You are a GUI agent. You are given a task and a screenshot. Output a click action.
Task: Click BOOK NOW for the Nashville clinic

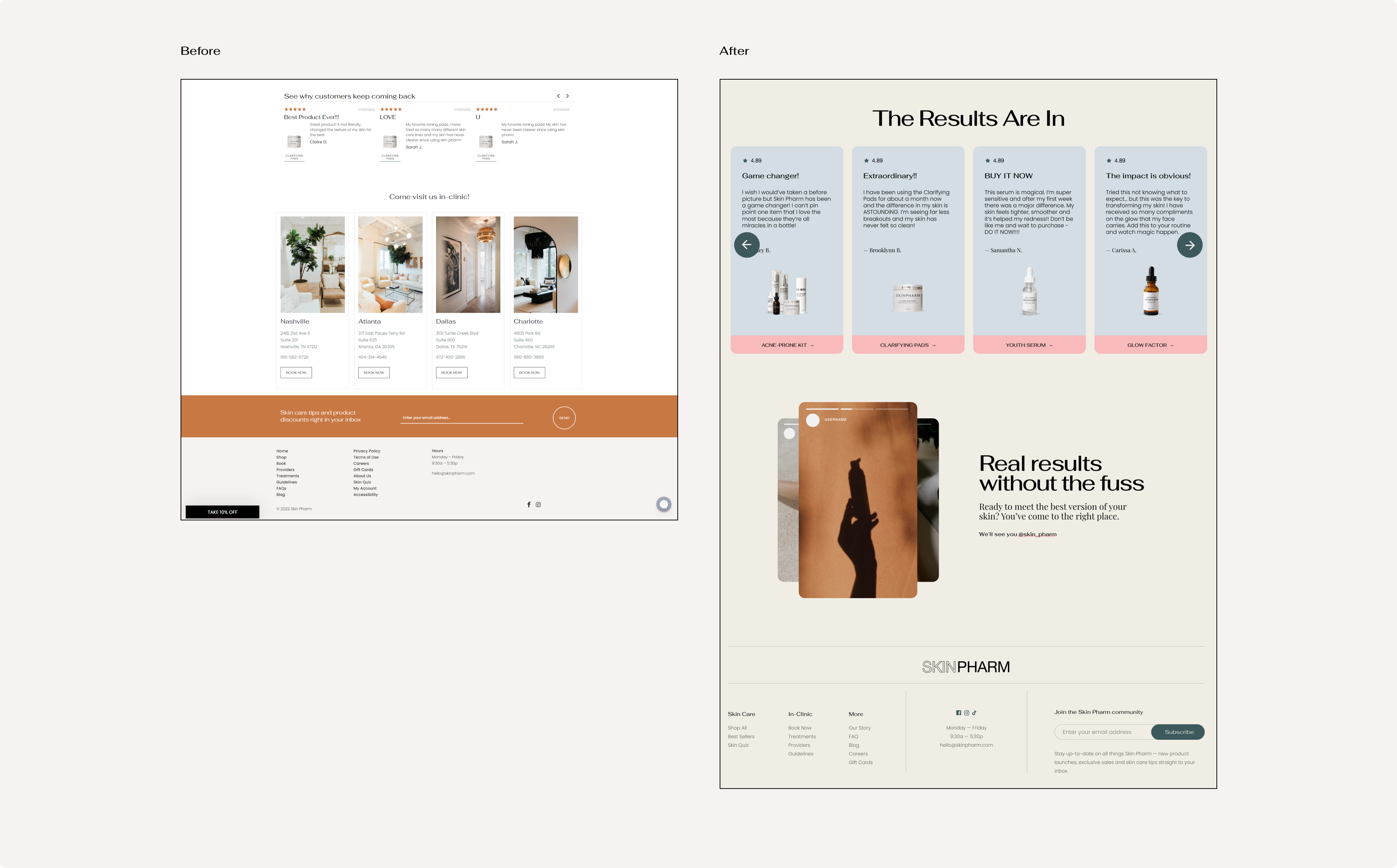coord(296,372)
